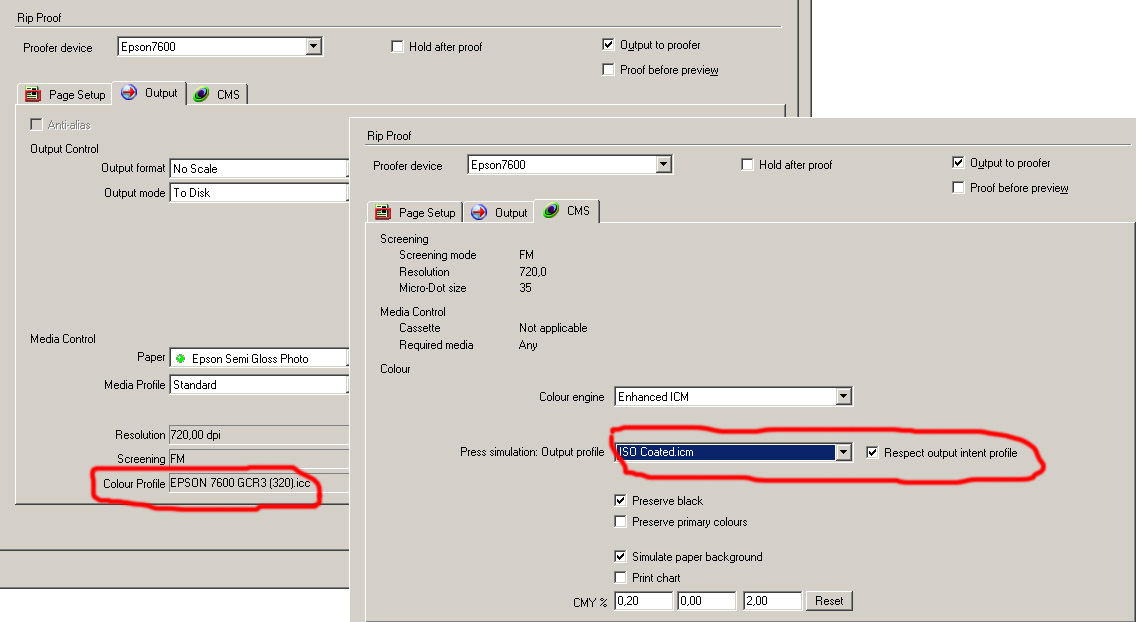Uncheck Preserve black option

pos(620,501)
